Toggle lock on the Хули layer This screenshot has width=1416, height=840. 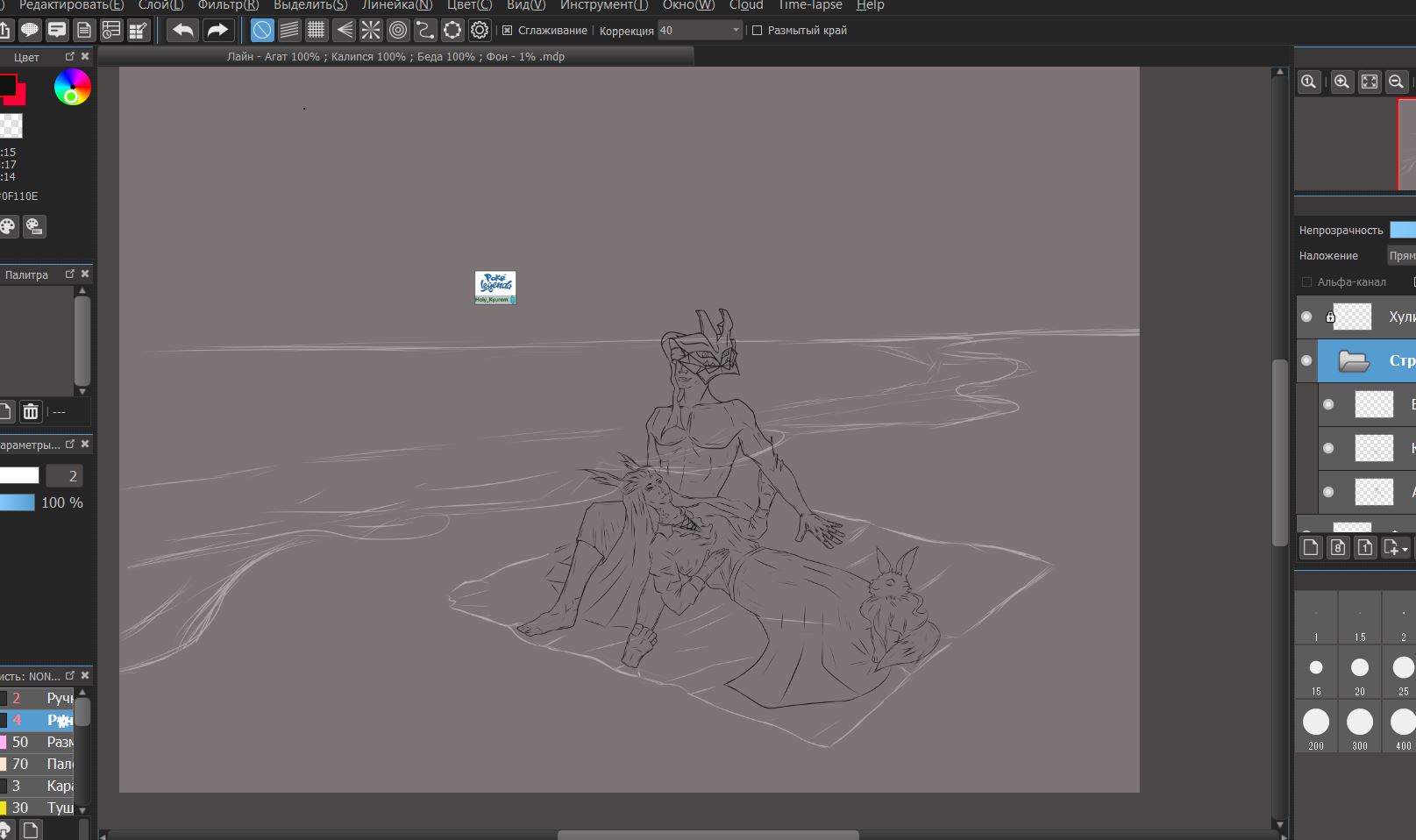(1330, 317)
